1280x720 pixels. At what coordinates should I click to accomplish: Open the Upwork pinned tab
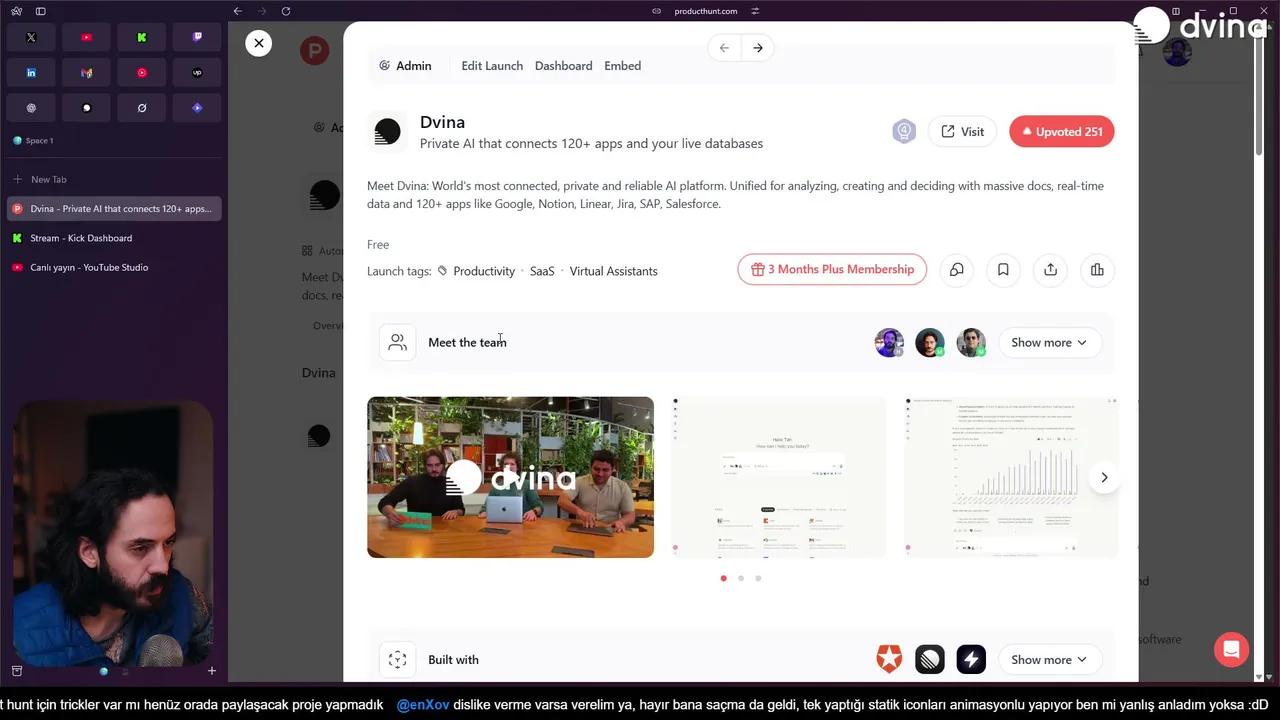tap(197, 73)
